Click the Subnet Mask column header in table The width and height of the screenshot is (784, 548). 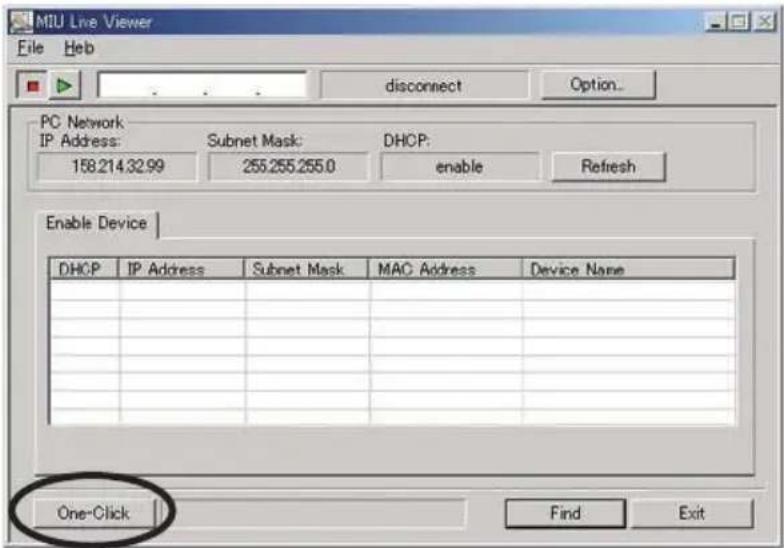(306, 269)
